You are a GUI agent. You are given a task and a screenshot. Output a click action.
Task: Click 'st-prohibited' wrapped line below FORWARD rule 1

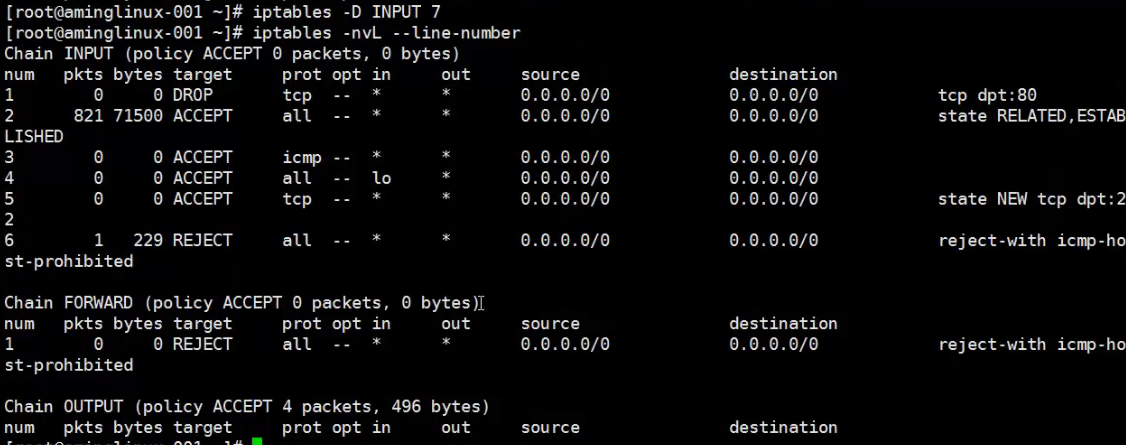[68, 365]
